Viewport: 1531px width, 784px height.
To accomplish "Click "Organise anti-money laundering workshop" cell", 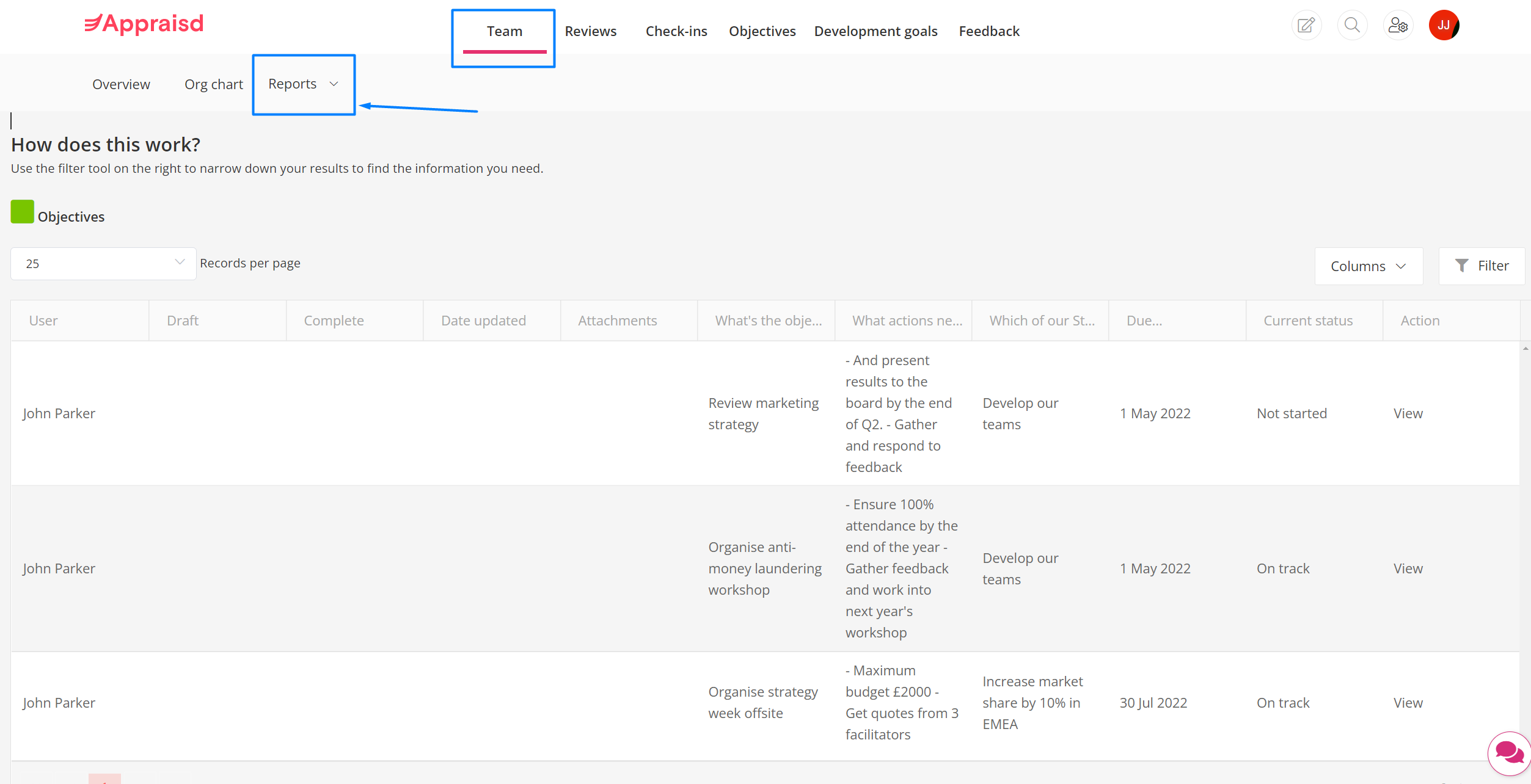I will tap(764, 568).
